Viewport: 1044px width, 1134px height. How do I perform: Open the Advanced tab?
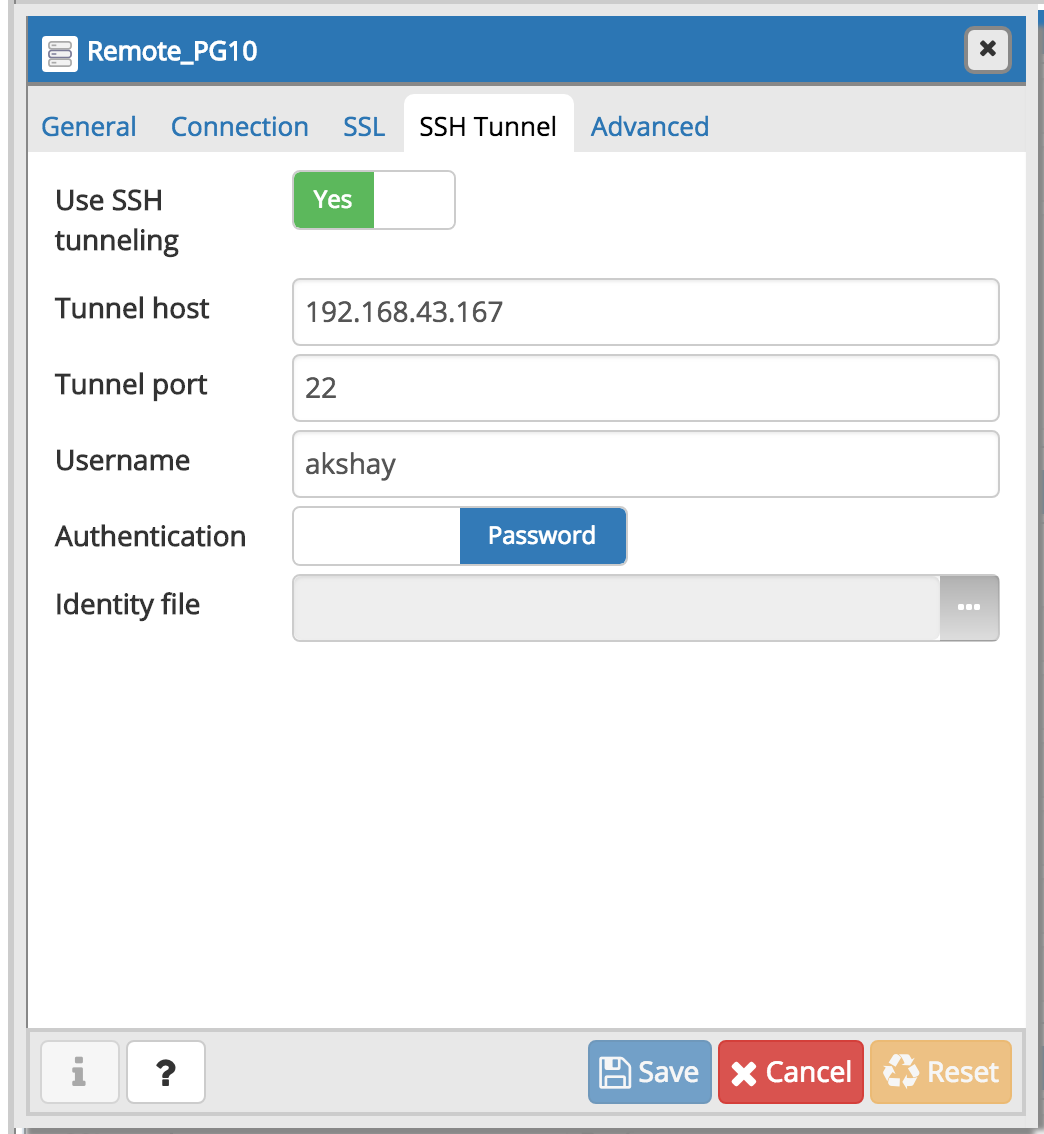click(650, 127)
